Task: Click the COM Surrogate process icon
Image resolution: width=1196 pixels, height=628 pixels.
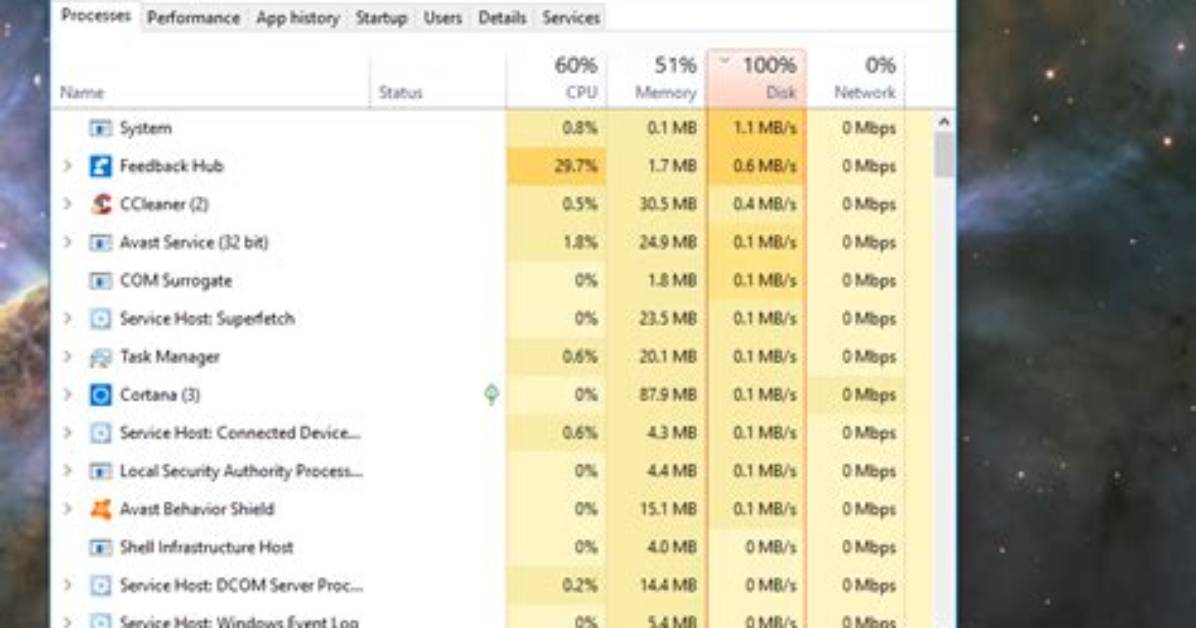Action: (x=100, y=281)
